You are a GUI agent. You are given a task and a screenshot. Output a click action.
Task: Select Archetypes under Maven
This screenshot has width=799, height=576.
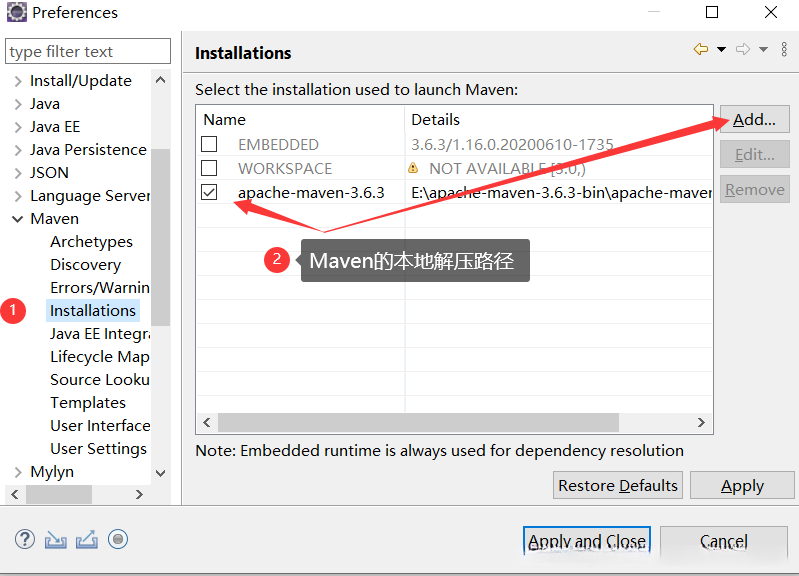coord(91,242)
